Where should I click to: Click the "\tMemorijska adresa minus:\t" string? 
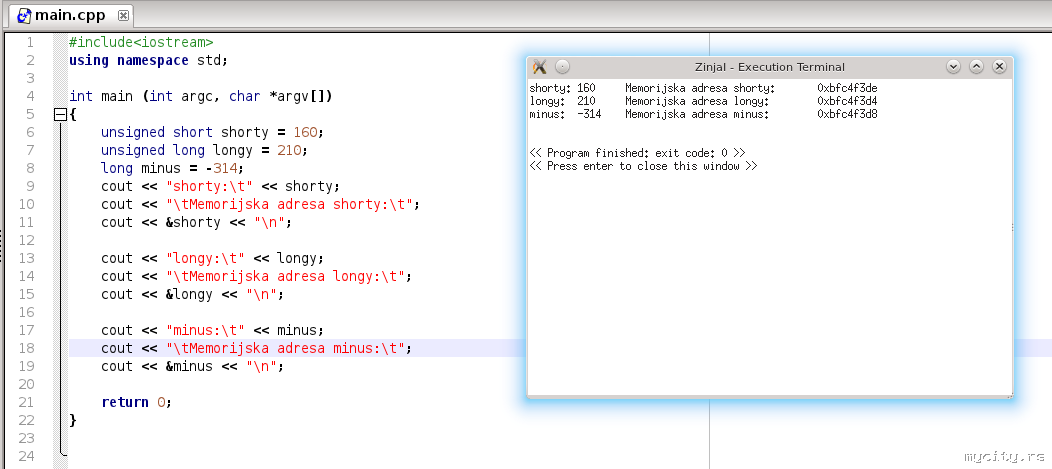(x=284, y=348)
